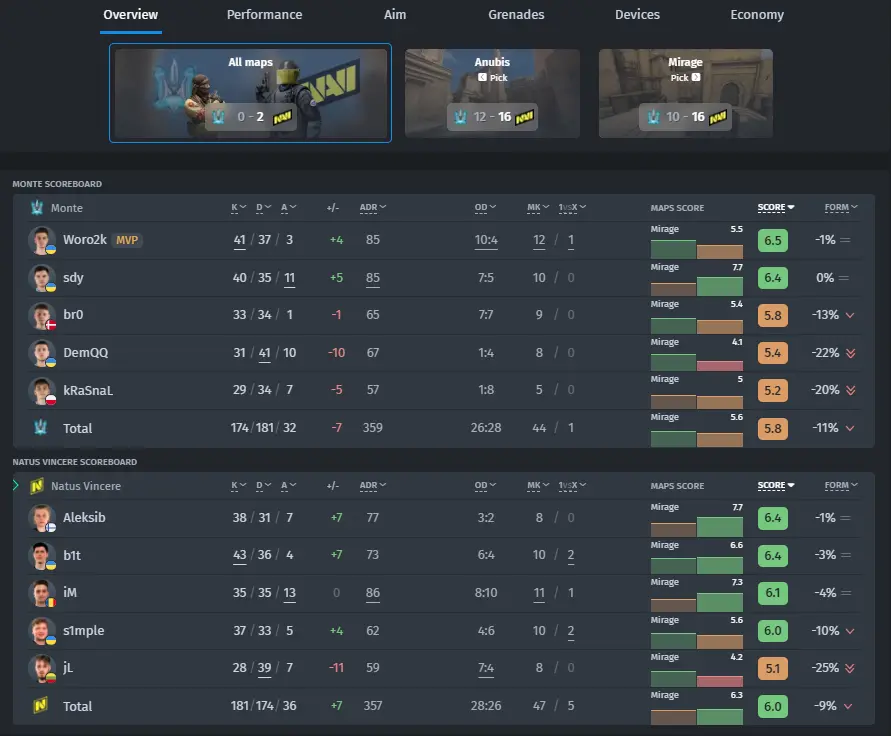Screen dimensions: 891x736
Task: Click jL player avatar
Action: [x=41, y=668]
